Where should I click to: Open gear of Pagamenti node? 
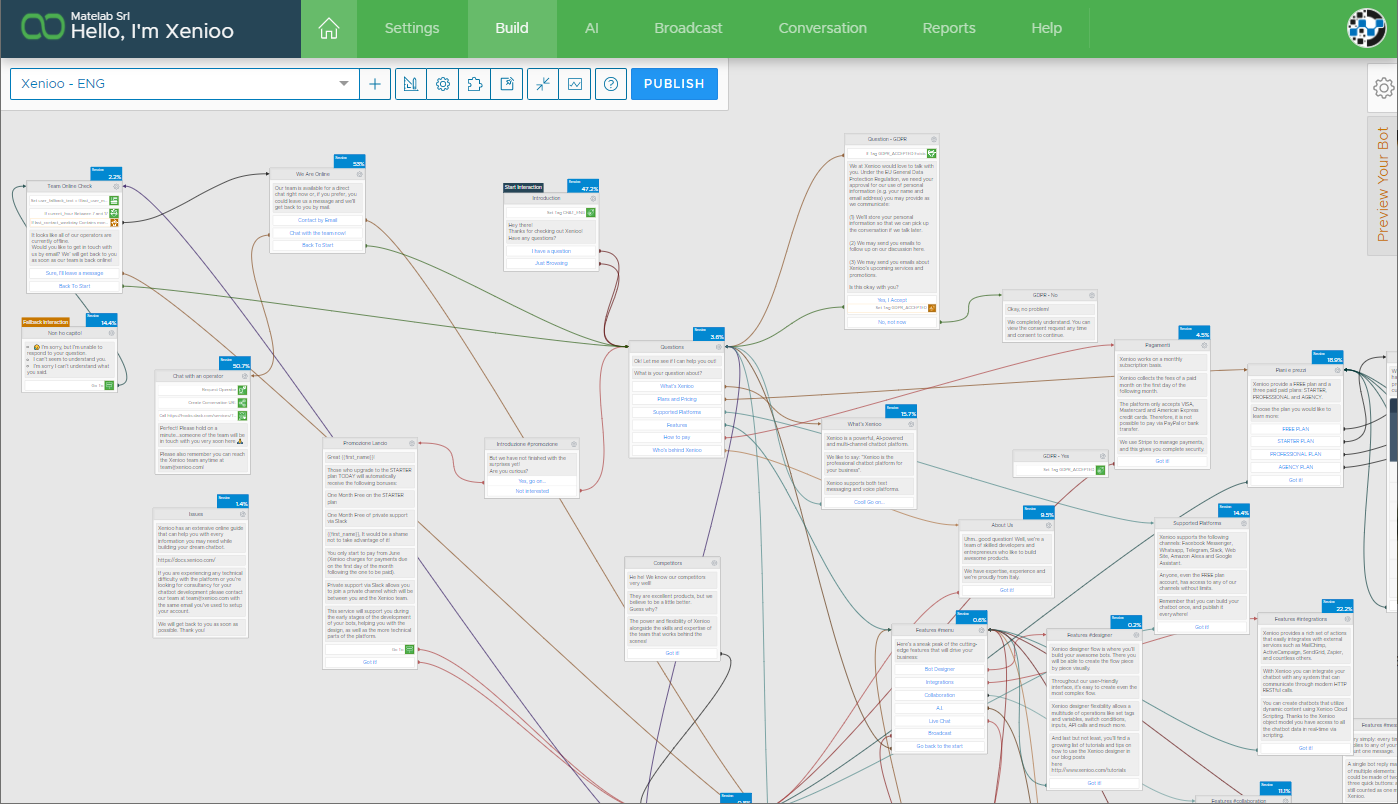(x=1205, y=344)
